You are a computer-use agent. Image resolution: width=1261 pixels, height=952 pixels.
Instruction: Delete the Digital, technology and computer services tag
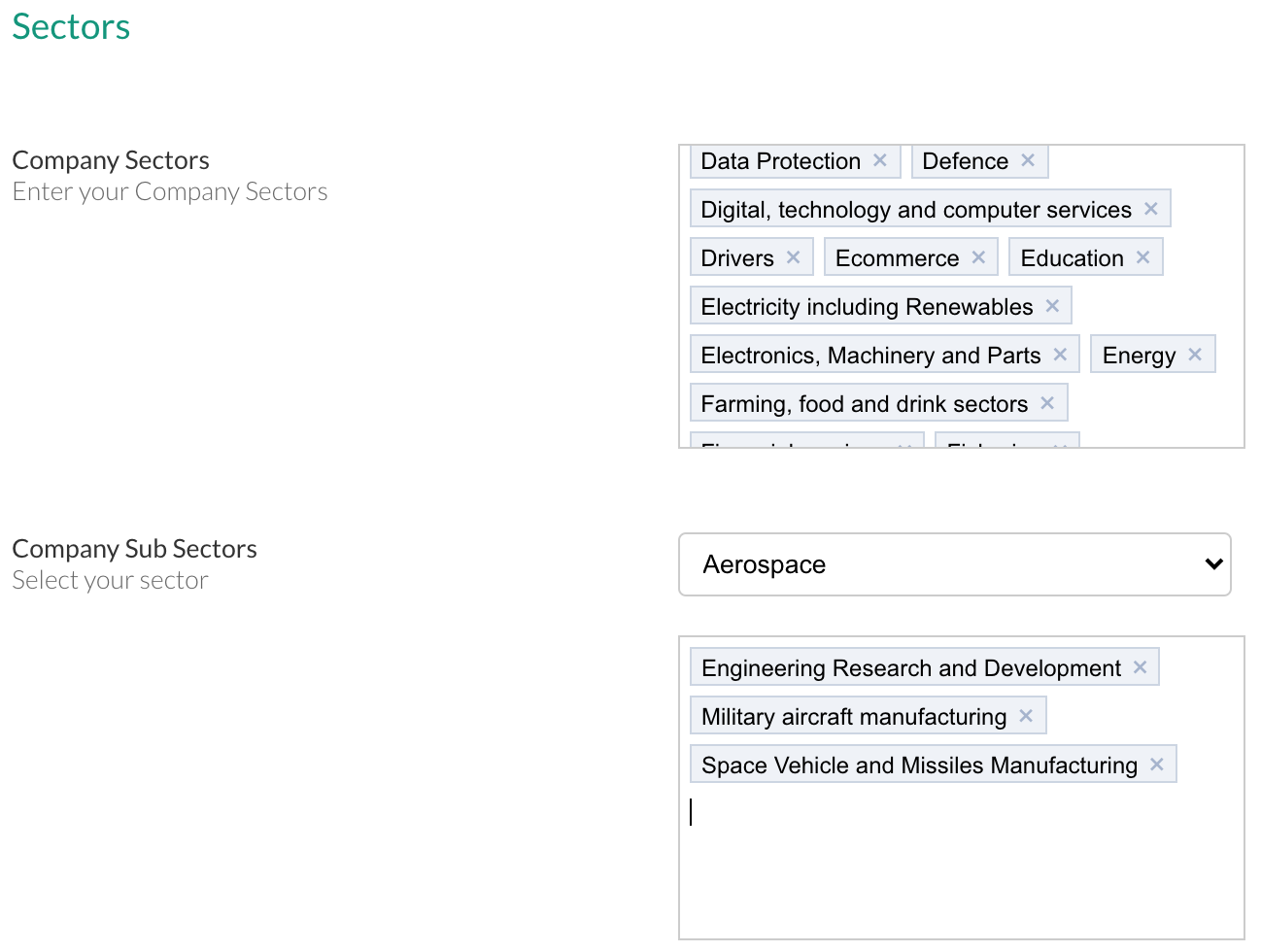[x=1151, y=209]
